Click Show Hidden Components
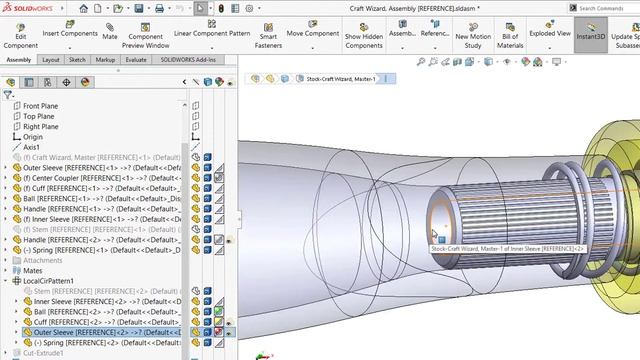 coord(364,36)
